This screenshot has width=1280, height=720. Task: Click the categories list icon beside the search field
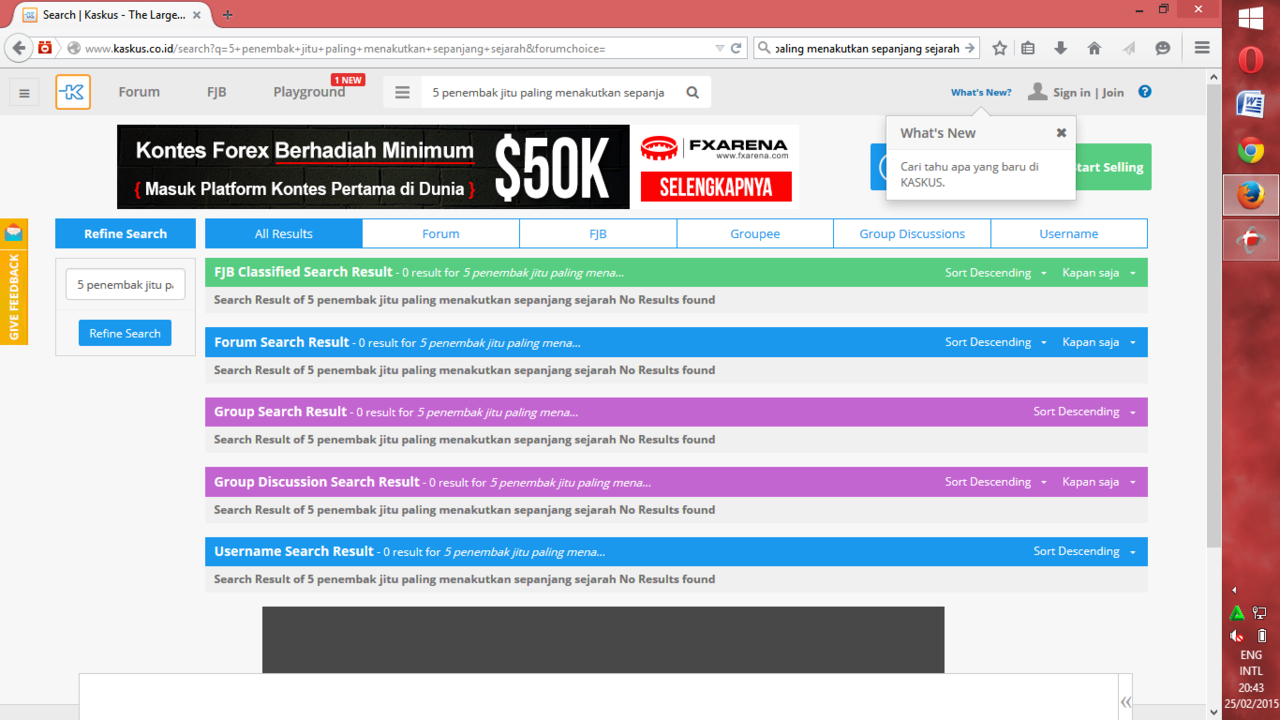coord(402,92)
